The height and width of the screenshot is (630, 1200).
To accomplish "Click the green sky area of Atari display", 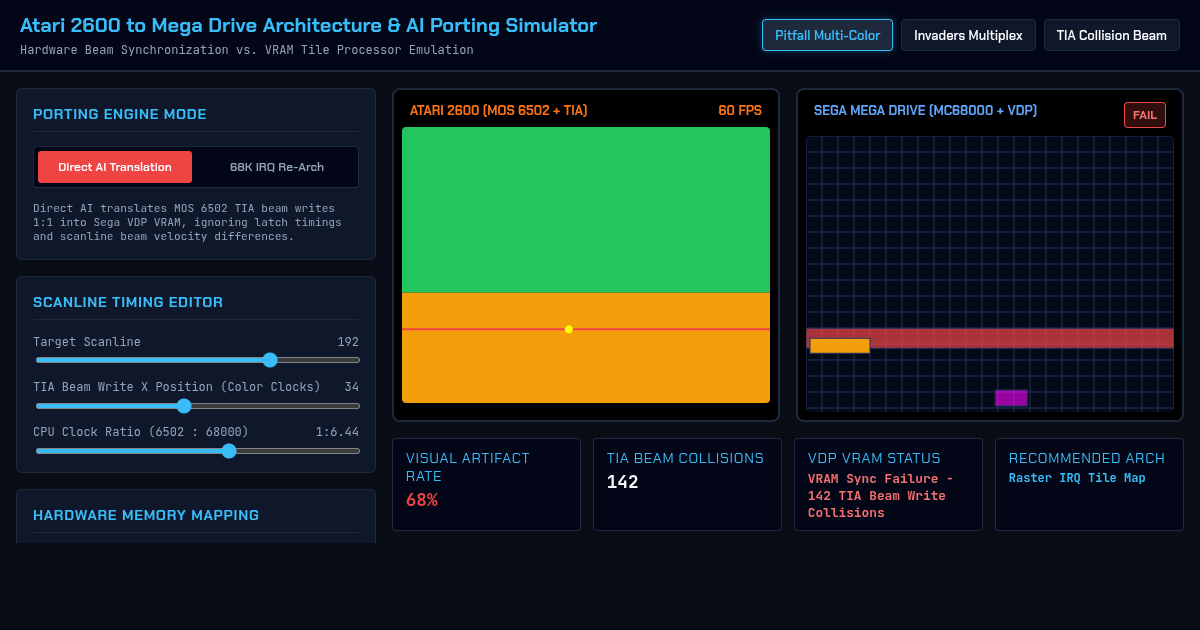I will click(x=586, y=210).
